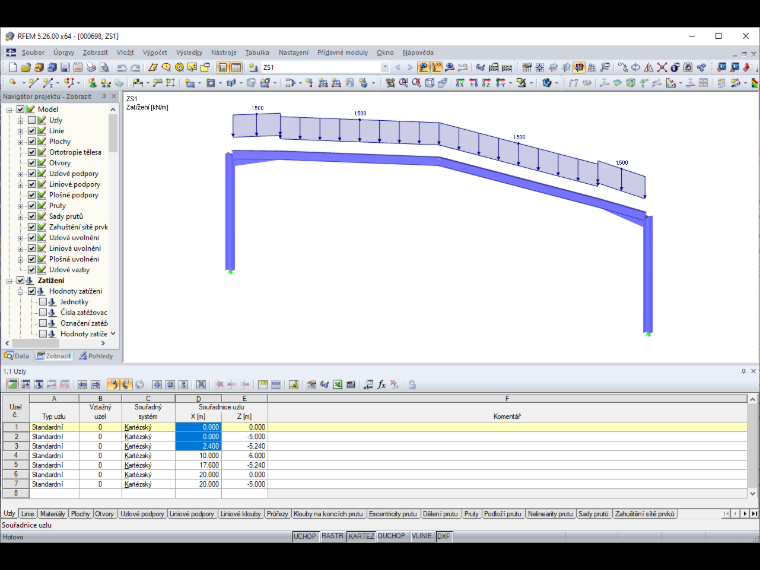Go to the previous load case arrow
The width and height of the screenshot is (760, 570).
click(x=398, y=68)
